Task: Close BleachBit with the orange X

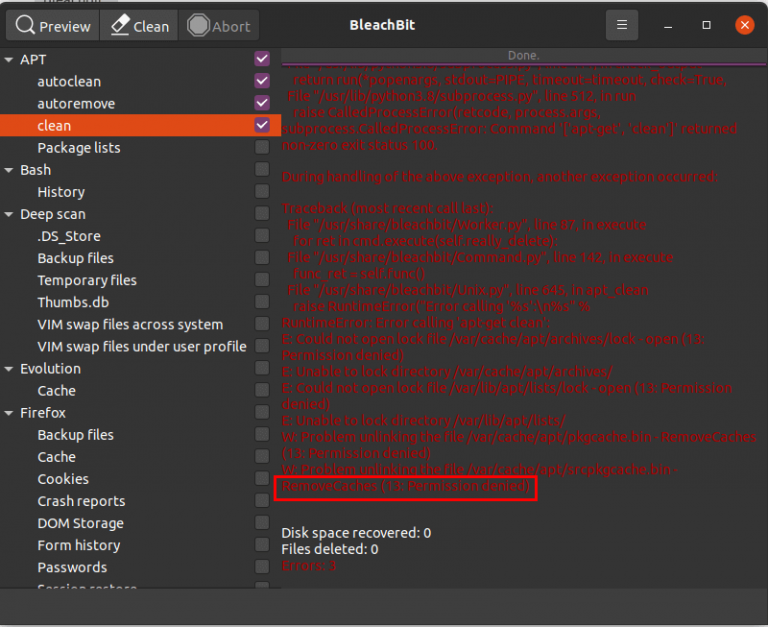Action: coord(744,25)
